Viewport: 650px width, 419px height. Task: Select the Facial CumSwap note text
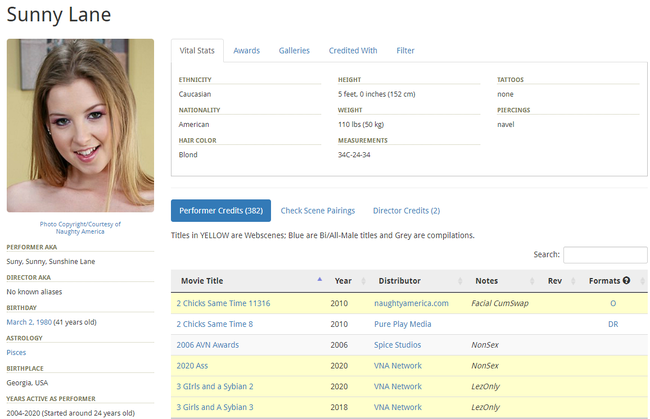[x=500, y=303]
